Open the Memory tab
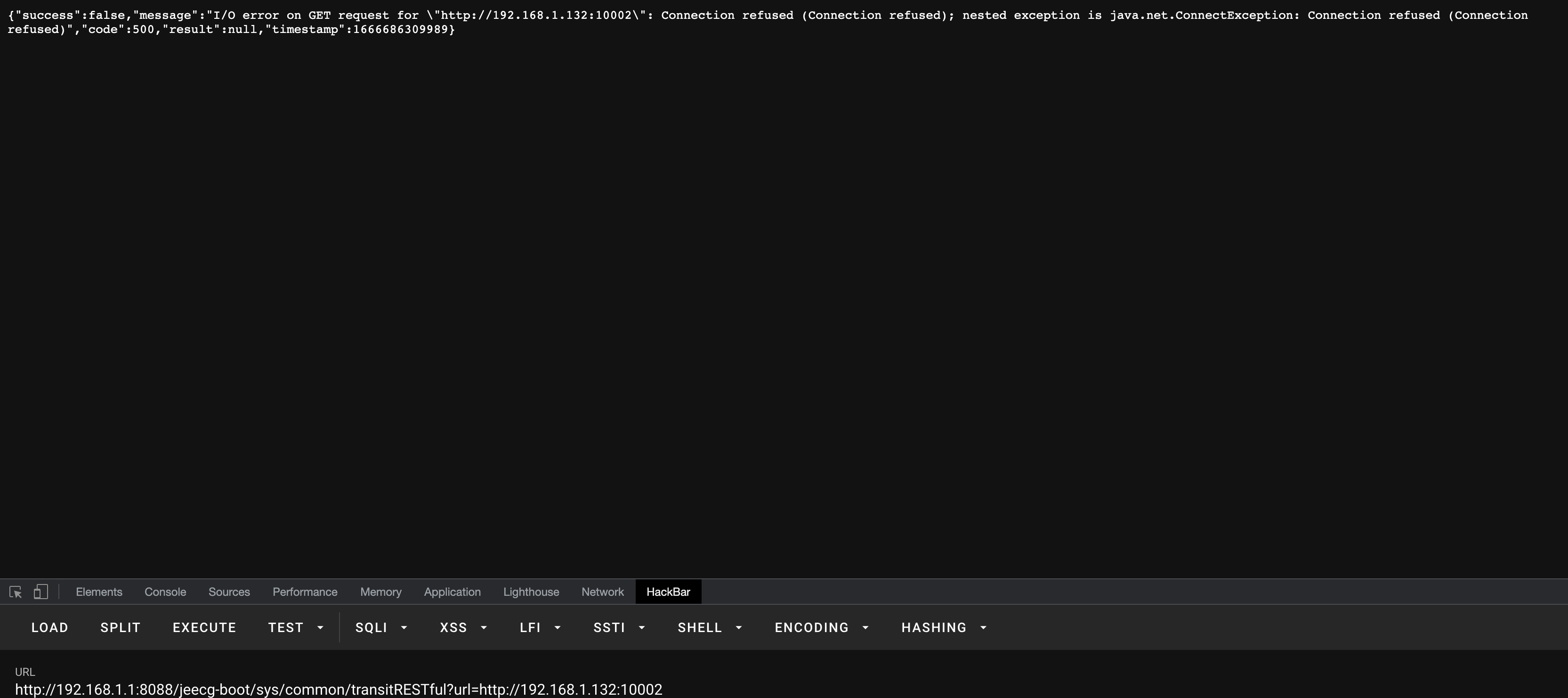Image resolution: width=1568 pixels, height=698 pixels. (x=380, y=592)
